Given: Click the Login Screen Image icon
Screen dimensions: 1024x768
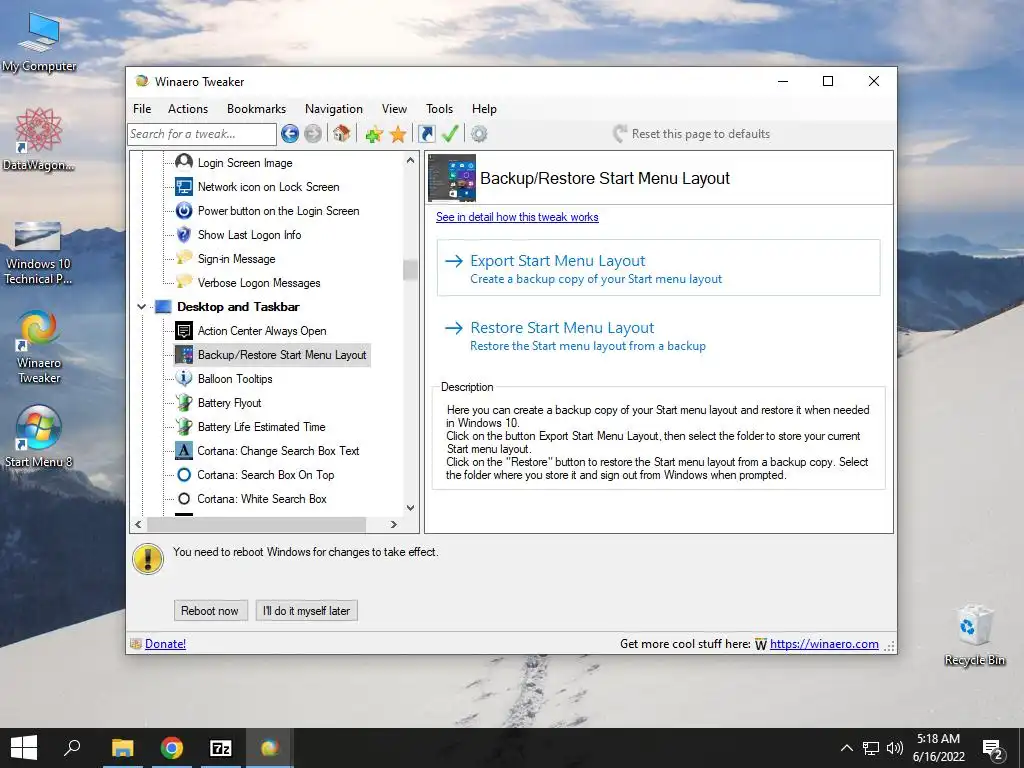Looking at the screenshot, I should 184,162.
